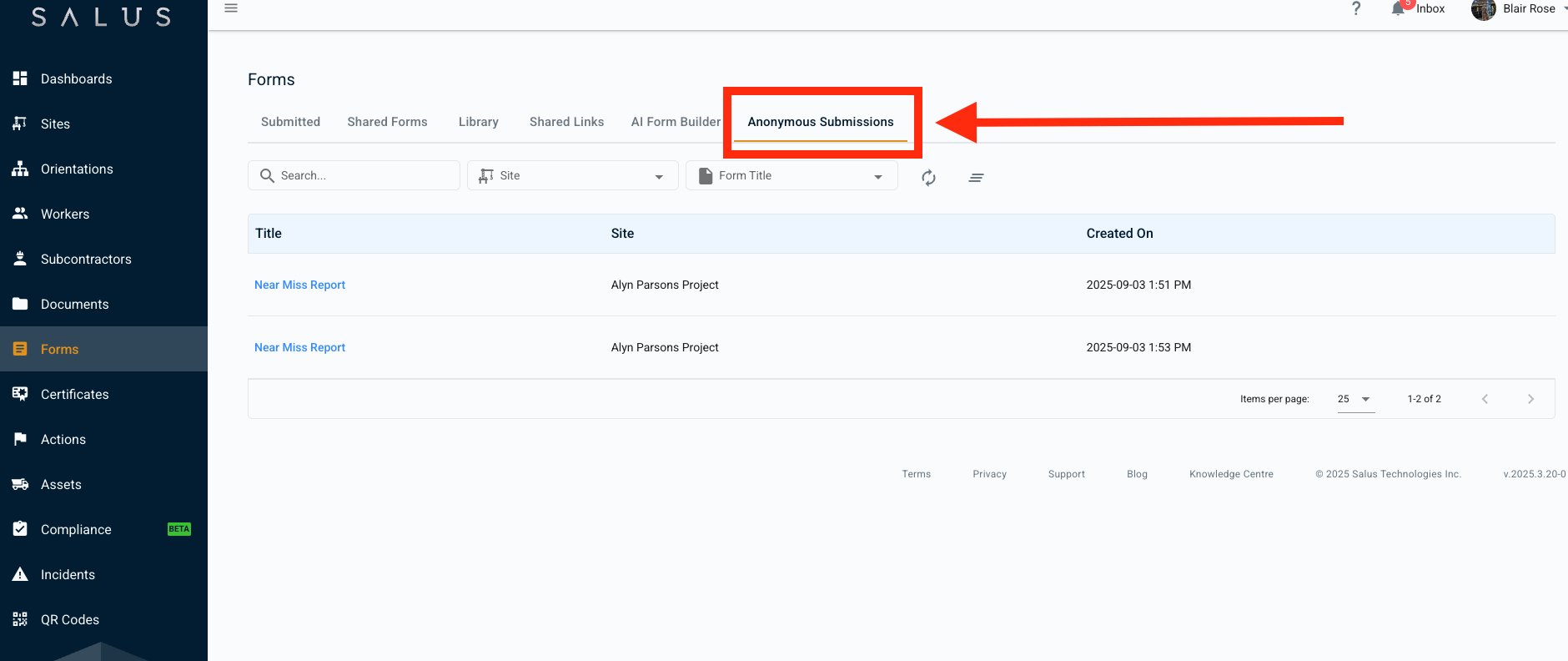
Task: Navigate to Certificates section
Action: click(x=74, y=394)
